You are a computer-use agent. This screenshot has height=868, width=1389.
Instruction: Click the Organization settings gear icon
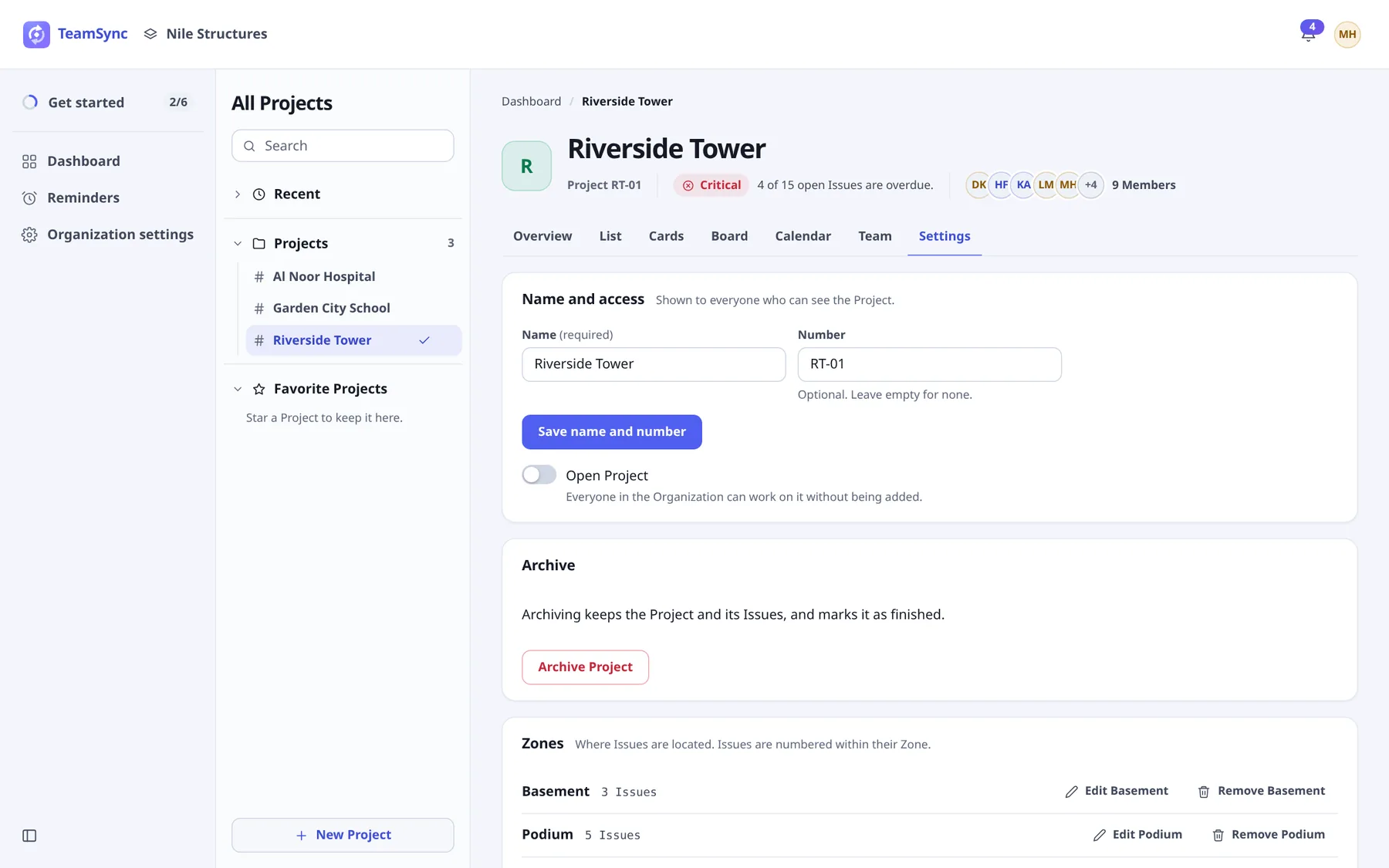(x=29, y=235)
